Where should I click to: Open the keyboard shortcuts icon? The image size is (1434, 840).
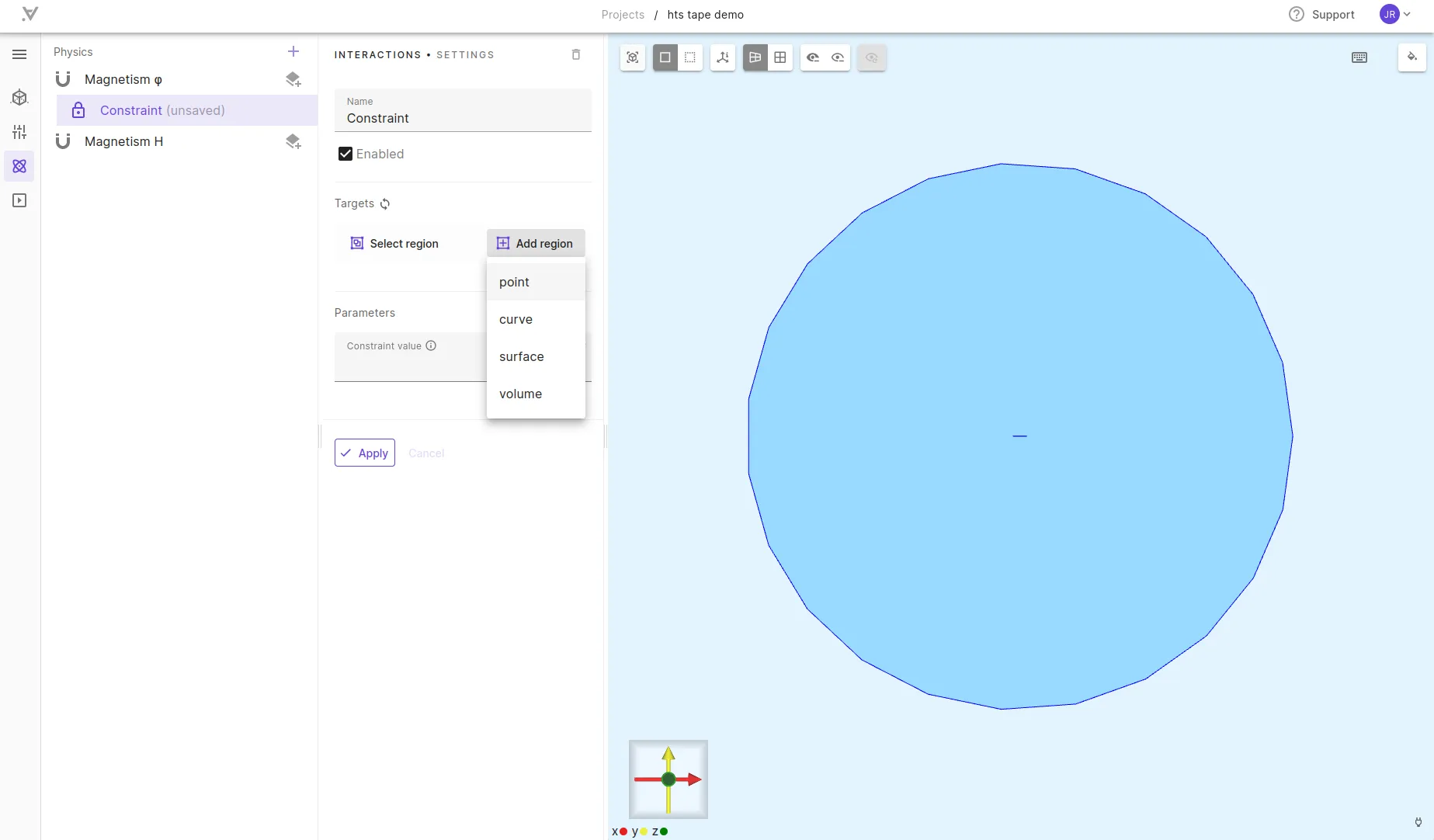[1359, 57]
